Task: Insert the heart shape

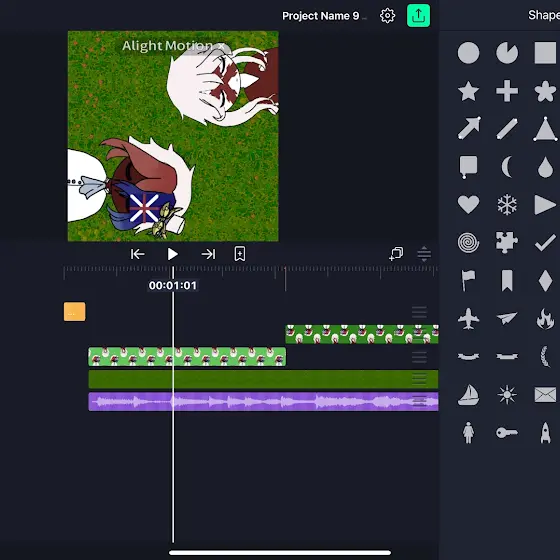Action: 468,205
